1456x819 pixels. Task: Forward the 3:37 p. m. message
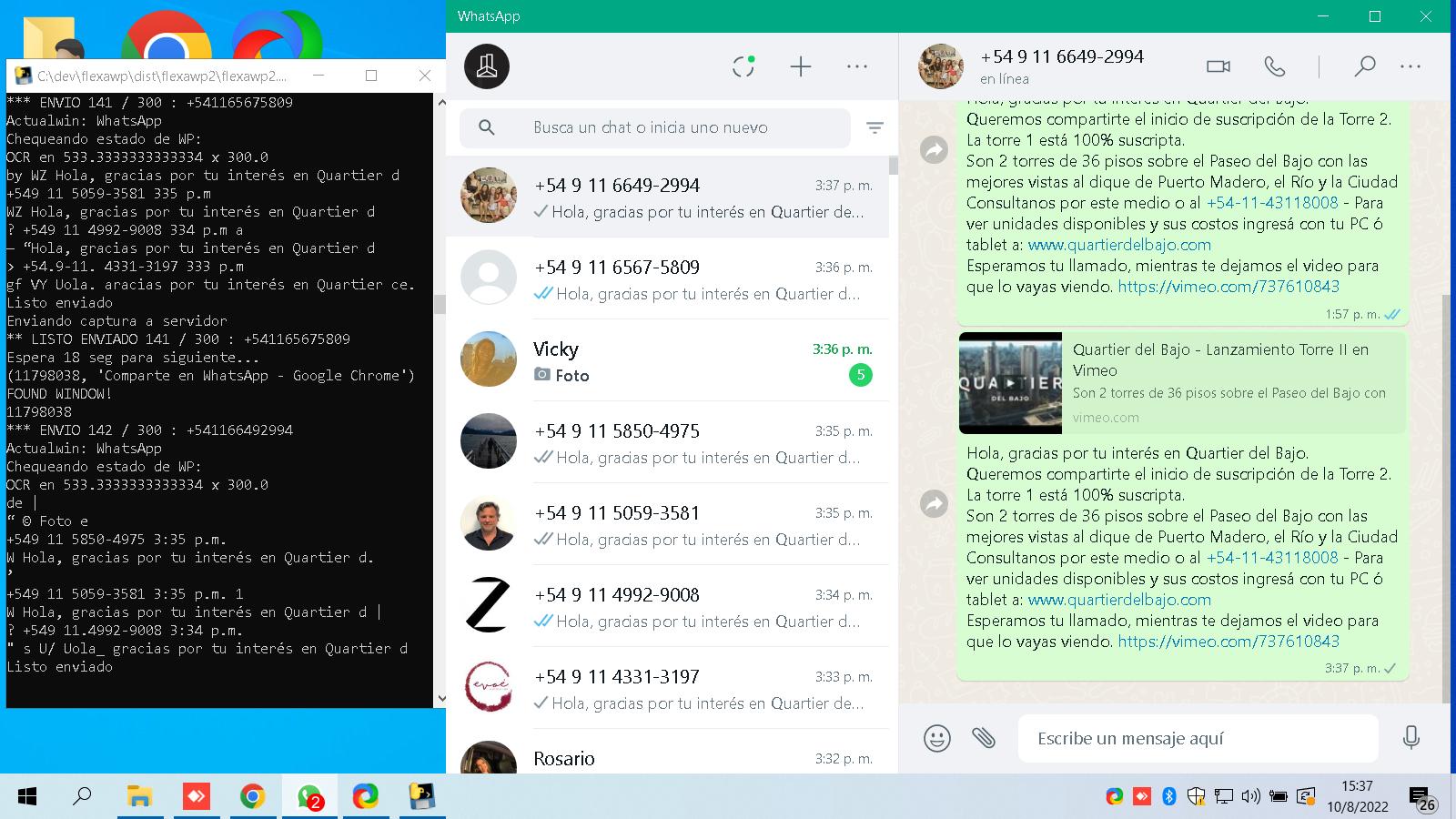pyautogui.click(x=935, y=503)
